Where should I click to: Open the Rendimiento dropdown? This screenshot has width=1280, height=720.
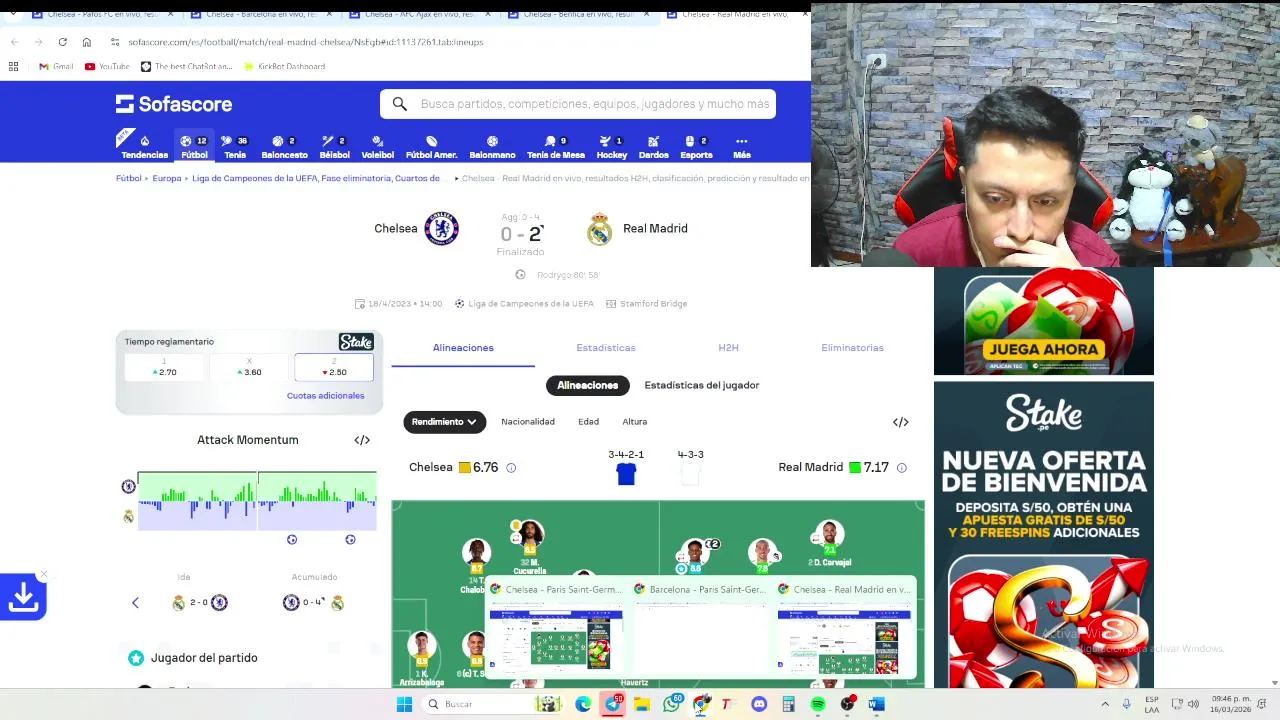point(444,422)
